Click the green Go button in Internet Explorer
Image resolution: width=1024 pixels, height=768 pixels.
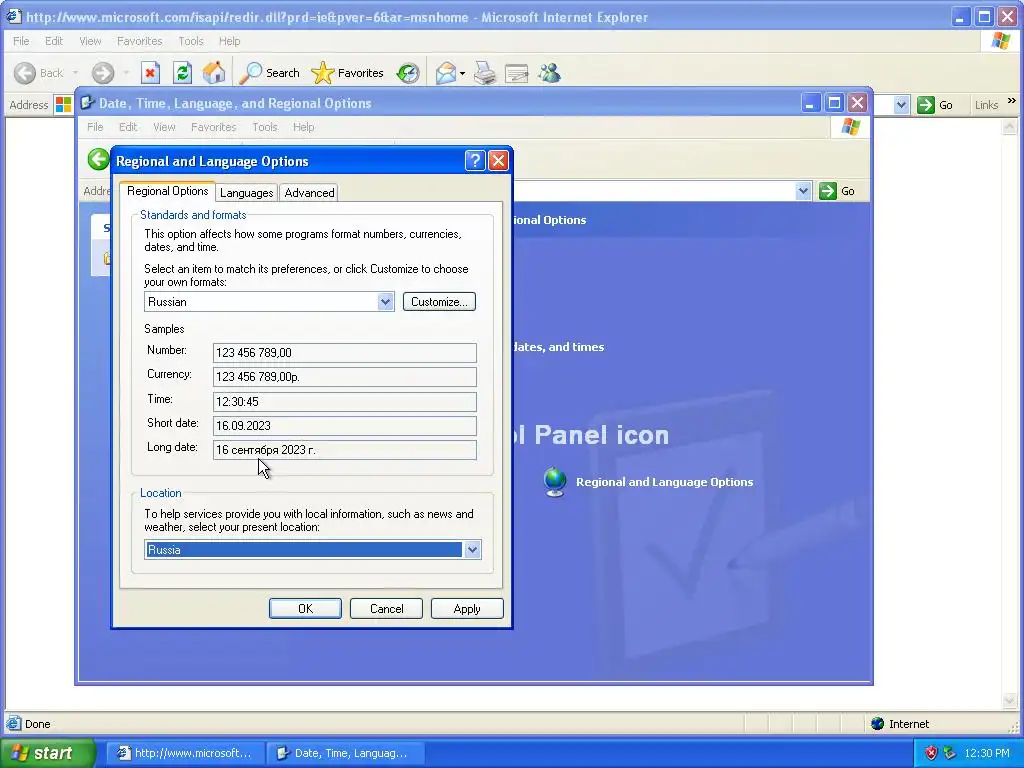tap(935, 104)
